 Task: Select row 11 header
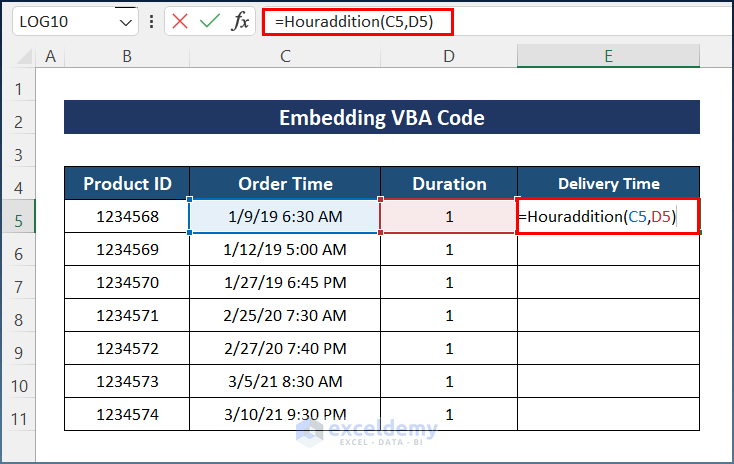pyautogui.click(x=17, y=414)
